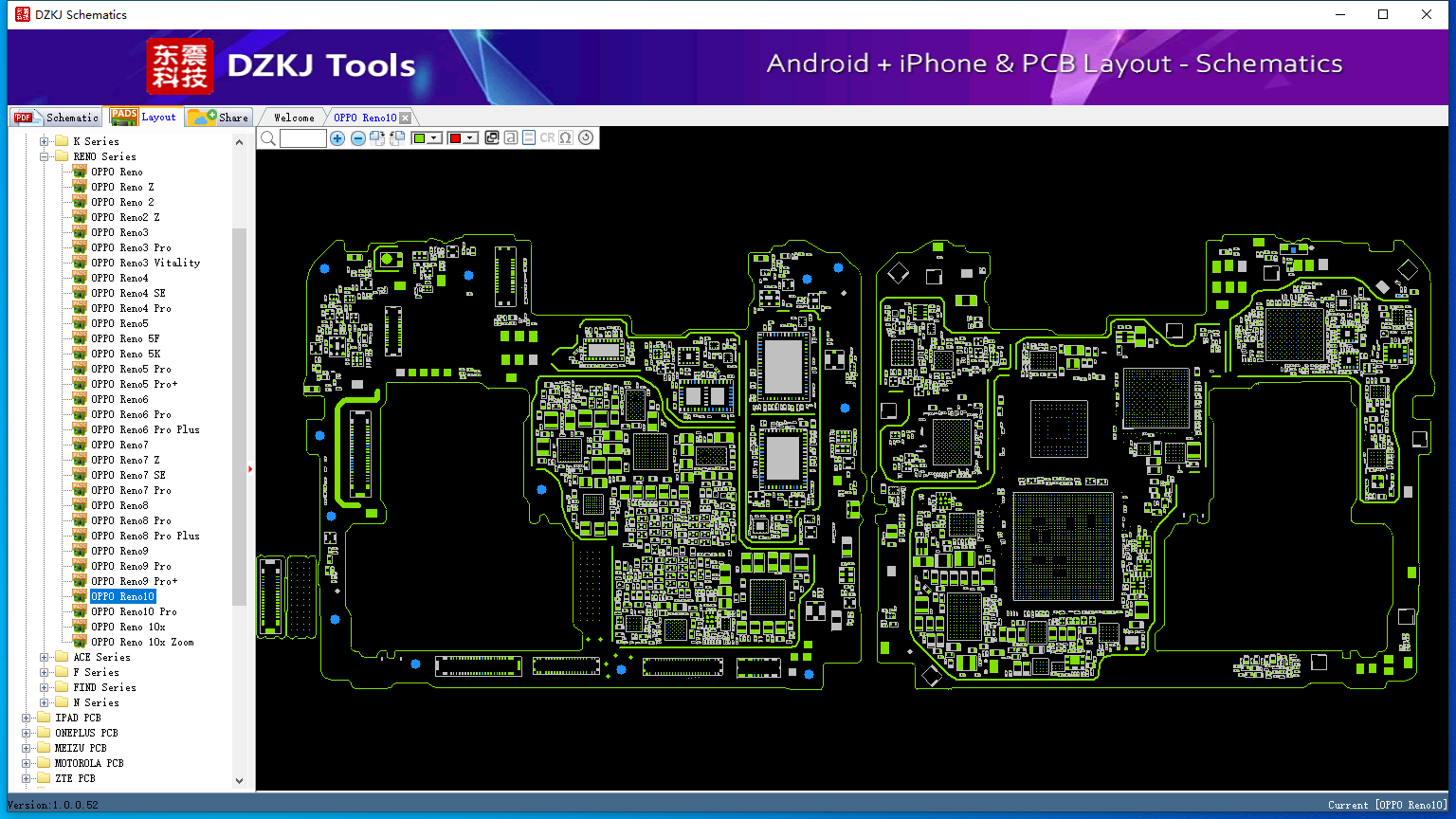This screenshot has width=1456, height=819.
Task: Click the tree panel scroll-up arrow
Action: [x=239, y=141]
